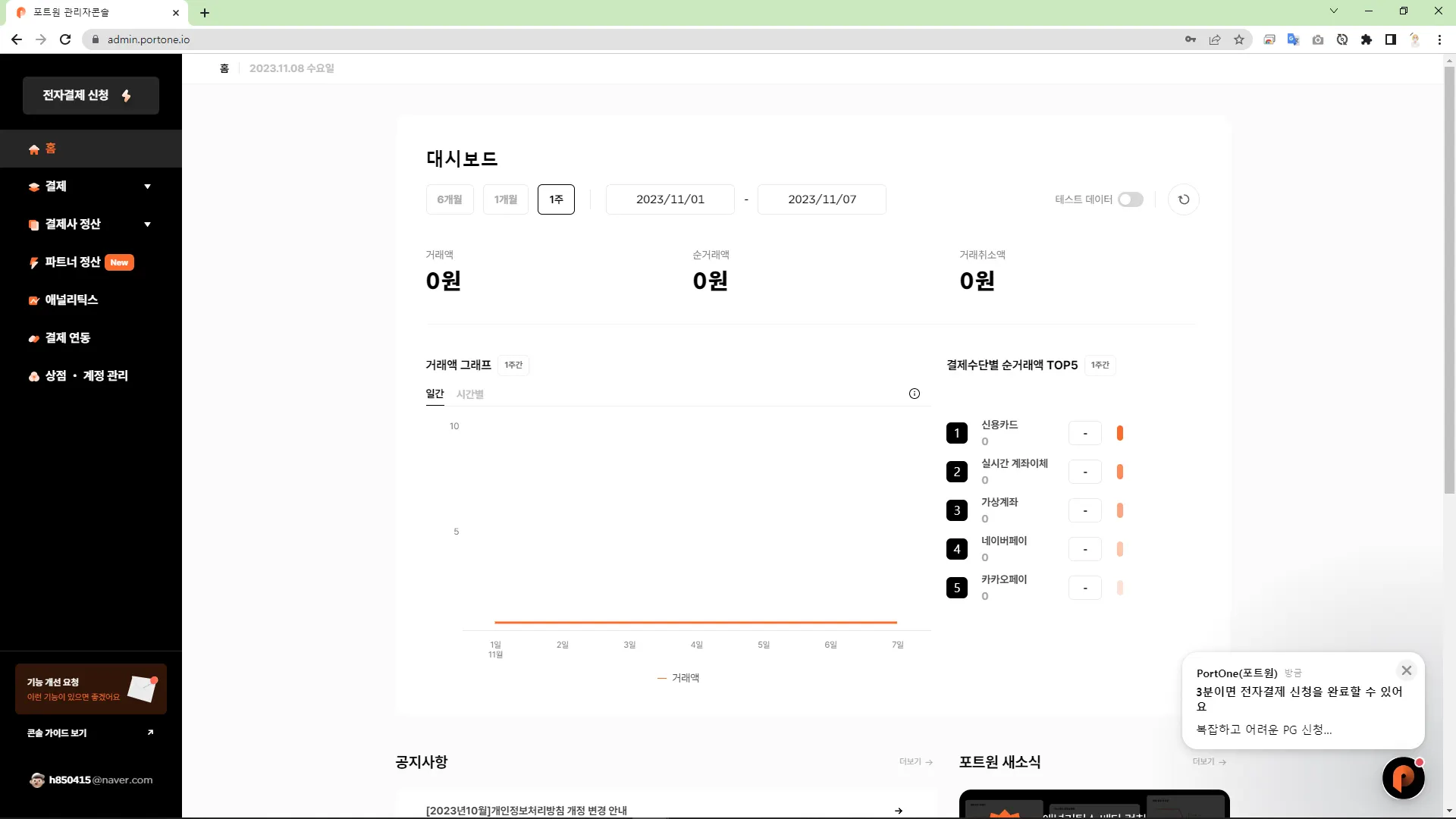The image size is (1456, 819).
Task: Open 애널리틱스 in the sidebar
Action: tap(71, 300)
